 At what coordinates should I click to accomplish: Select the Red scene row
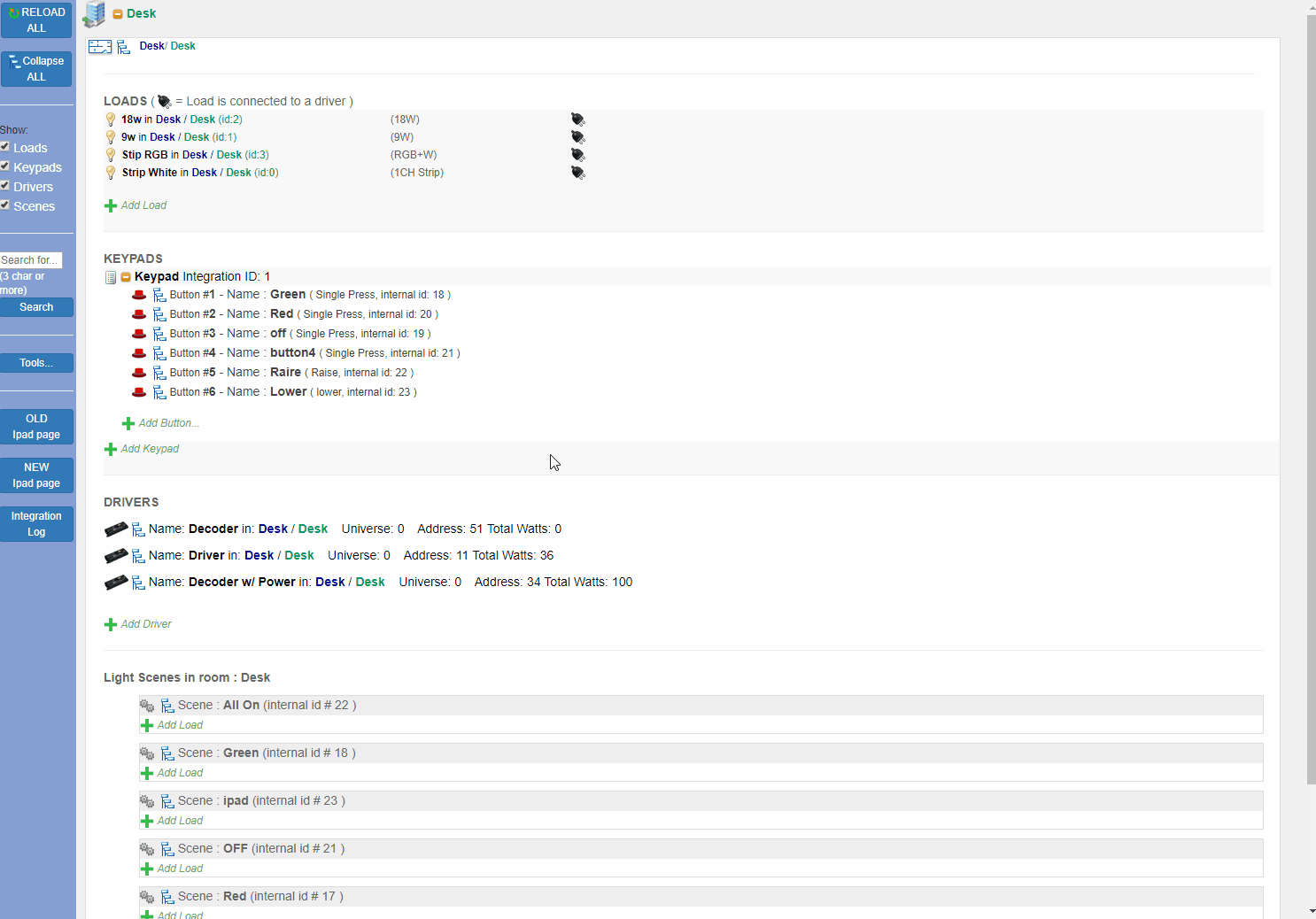point(701,897)
